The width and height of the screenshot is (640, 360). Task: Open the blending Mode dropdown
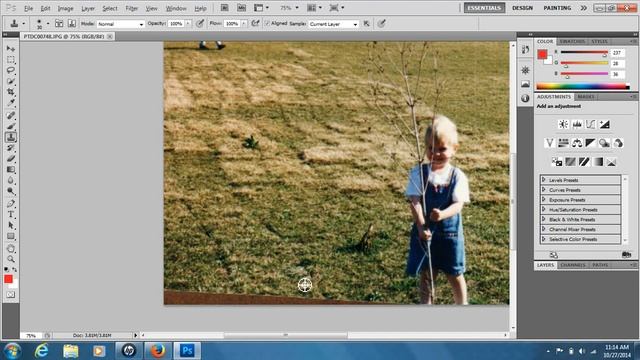click(x=120, y=24)
